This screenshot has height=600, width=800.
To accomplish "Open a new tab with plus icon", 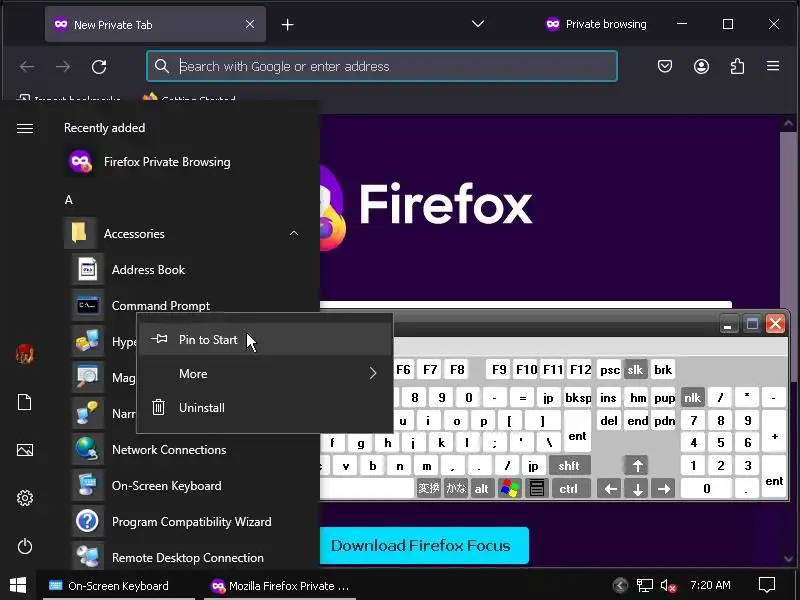I will click(288, 24).
